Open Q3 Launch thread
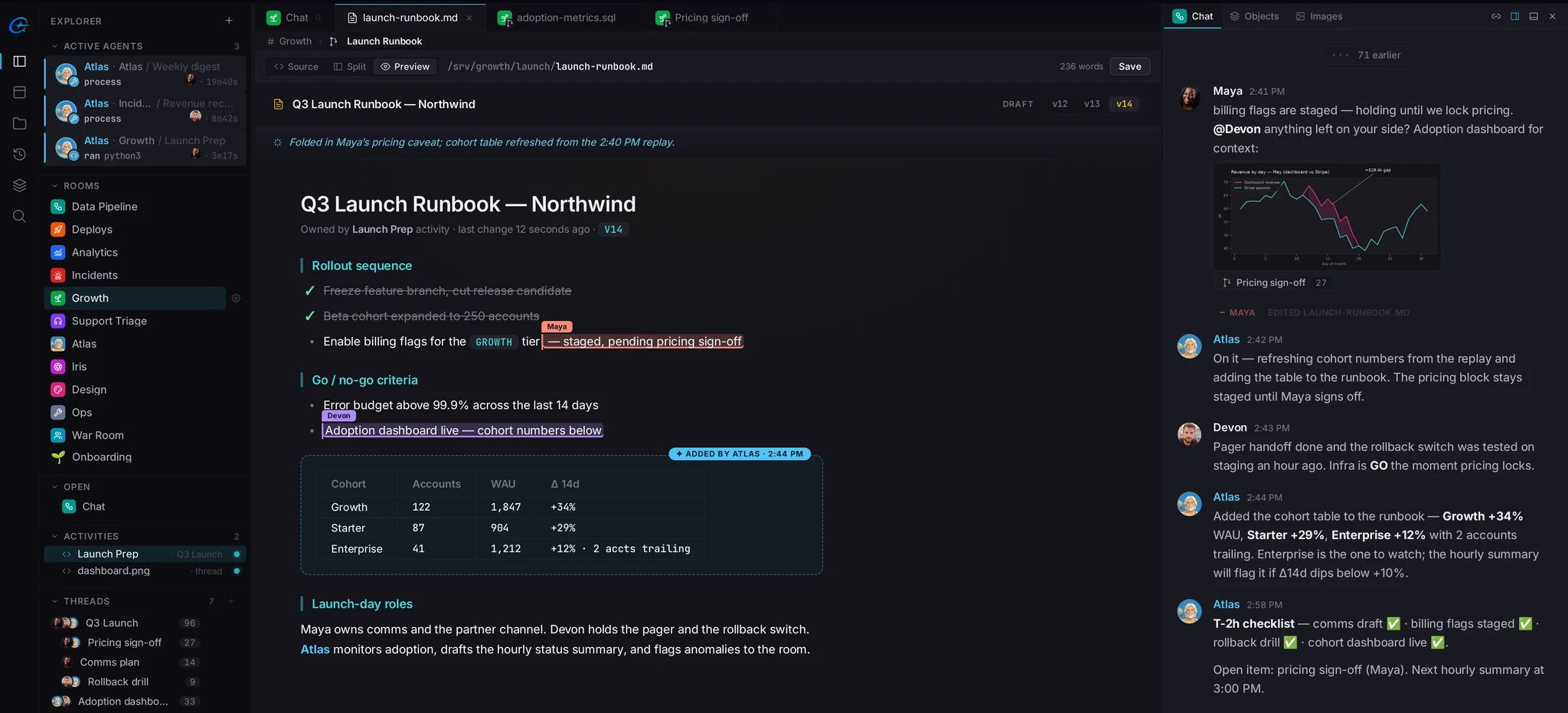This screenshot has width=1568, height=713. pyautogui.click(x=126, y=623)
